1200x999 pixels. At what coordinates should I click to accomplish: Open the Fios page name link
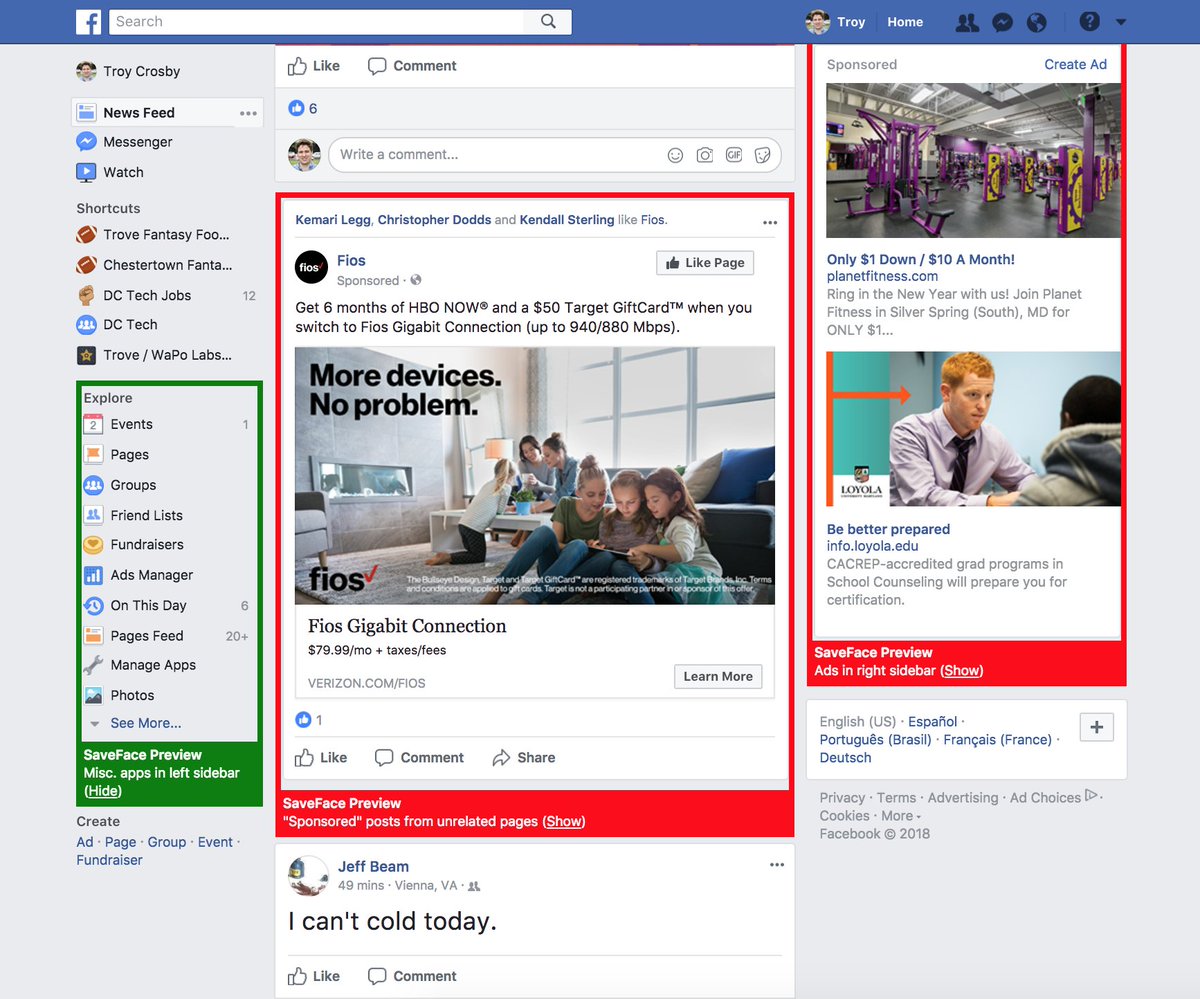[x=351, y=261]
